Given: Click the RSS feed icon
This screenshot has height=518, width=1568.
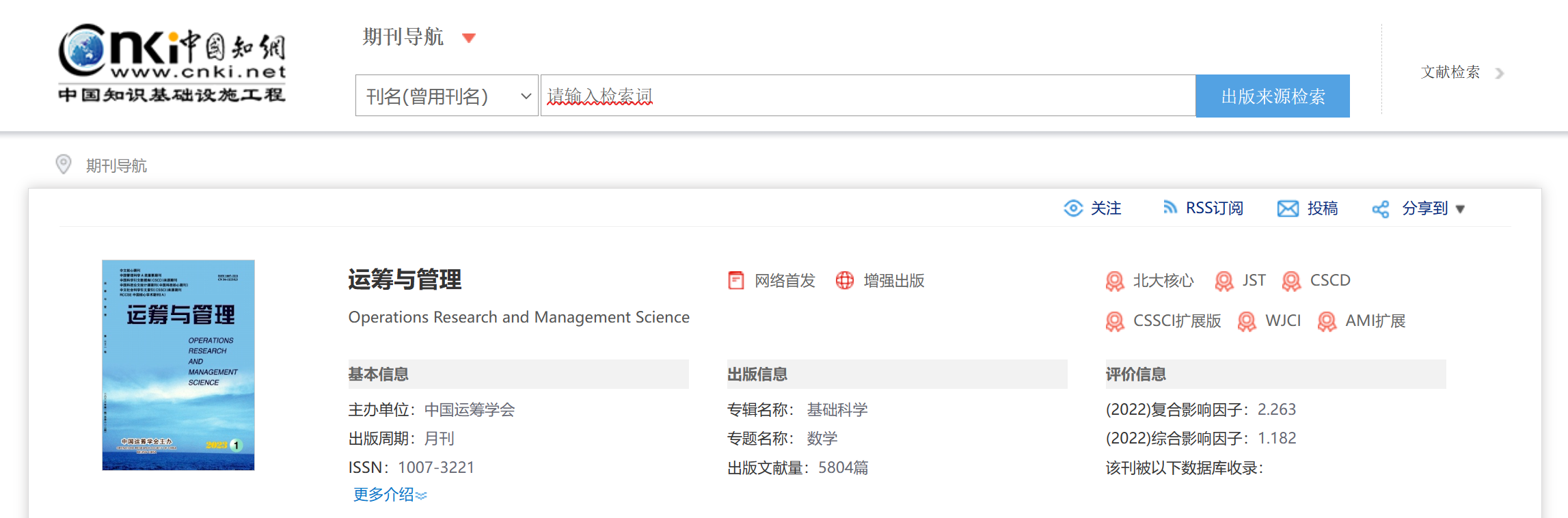Looking at the screenshot, I should coord(1170,208).
